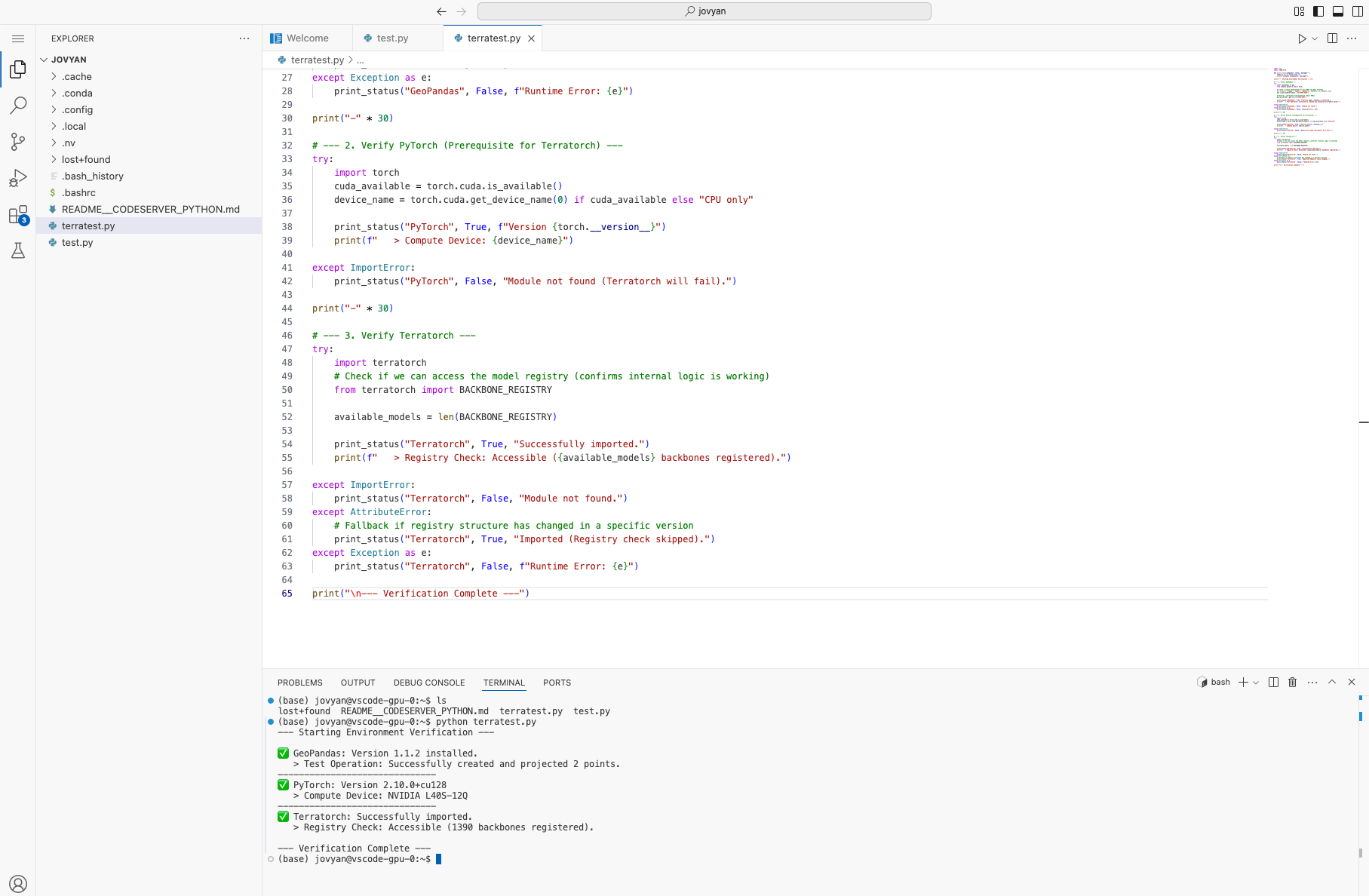Click the bash terminal profile label
The width and height of the screenshot is (1369, 896).
coord(1214,682)
